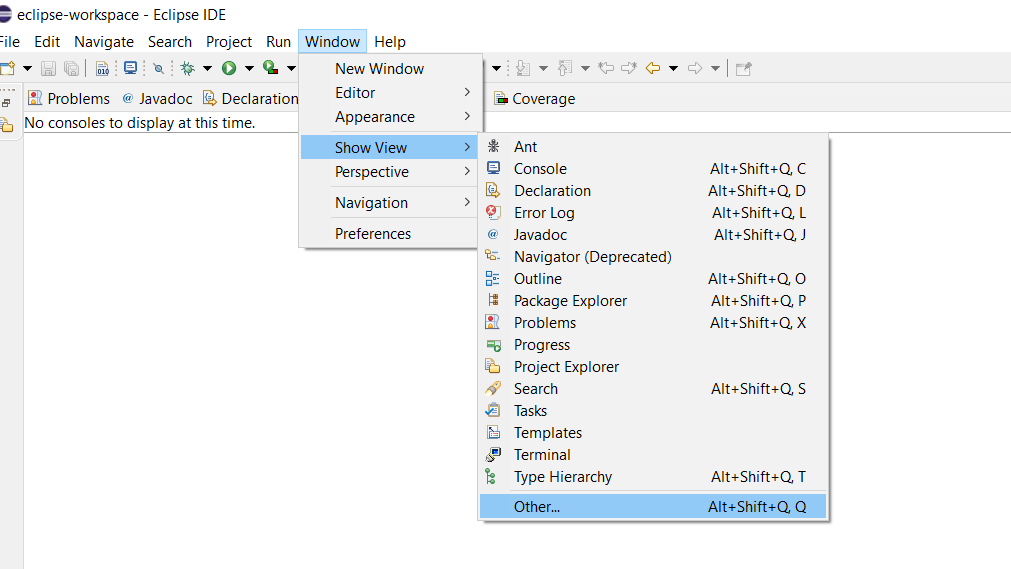Click the Coverage launch toolbar icon
This screenshot has width=1011, height=569.
point(271,68)
